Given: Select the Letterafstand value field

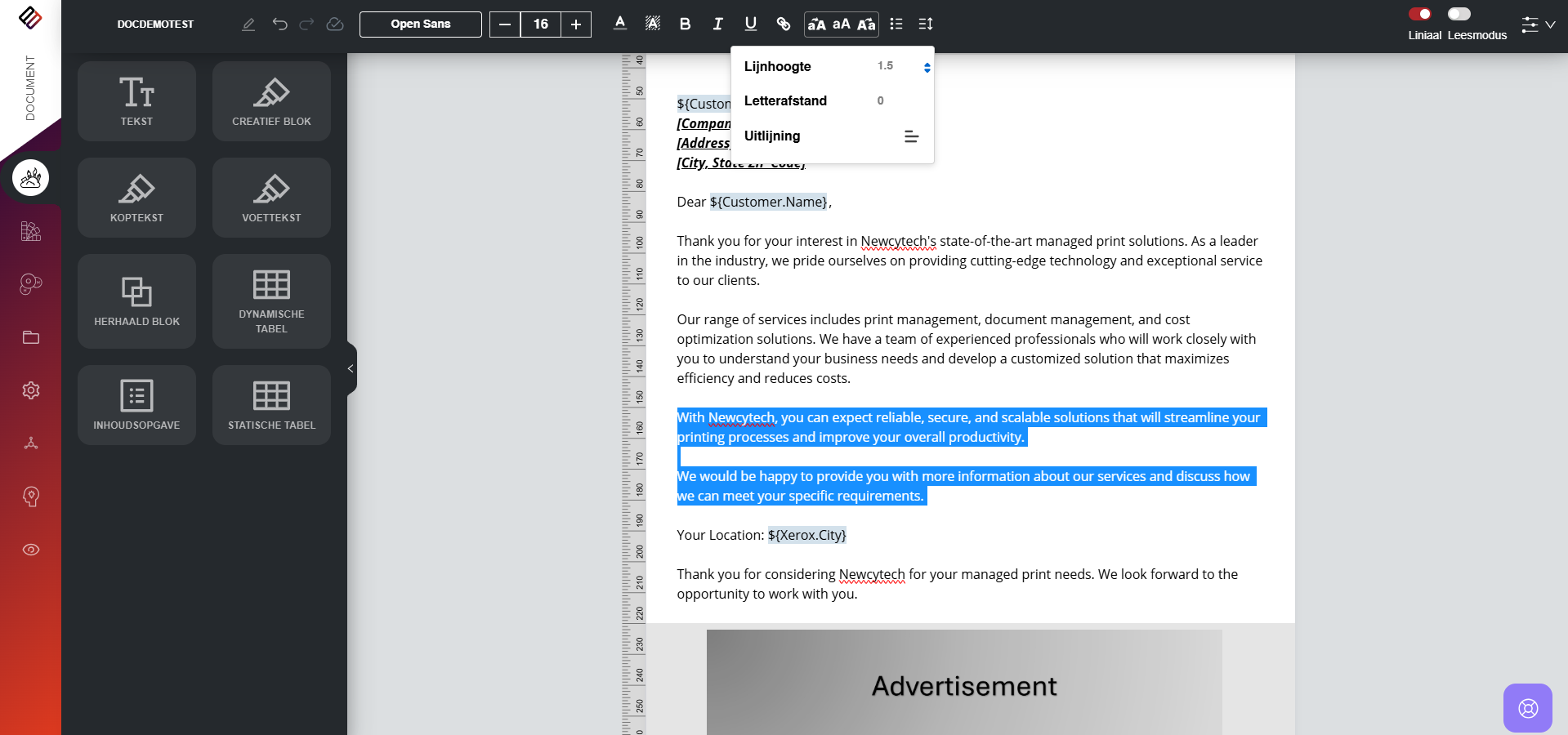Looking at the screenshot, I should (x=880, y=100).
